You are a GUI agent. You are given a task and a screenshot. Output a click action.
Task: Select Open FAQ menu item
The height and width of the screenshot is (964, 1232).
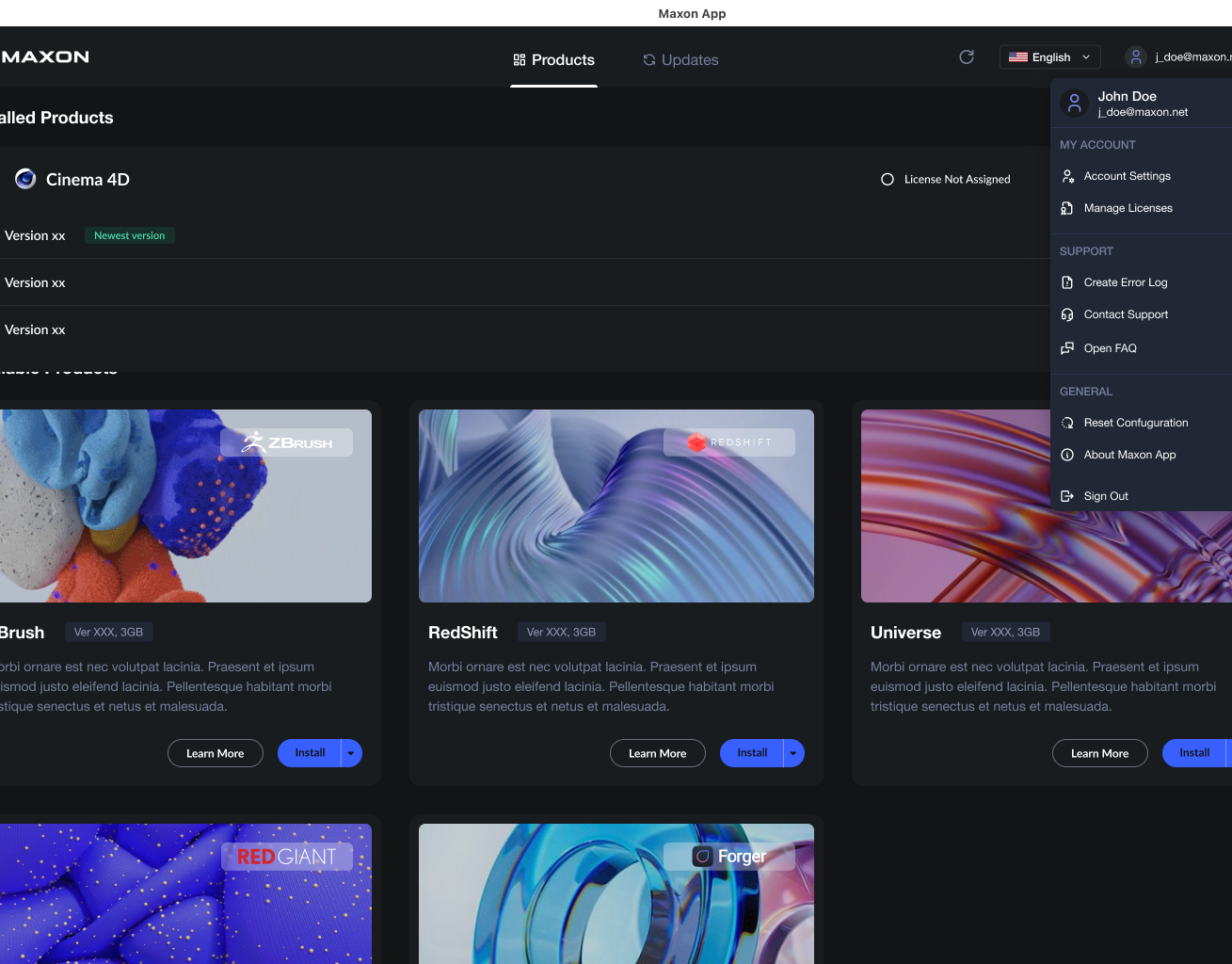(1141, 348)
